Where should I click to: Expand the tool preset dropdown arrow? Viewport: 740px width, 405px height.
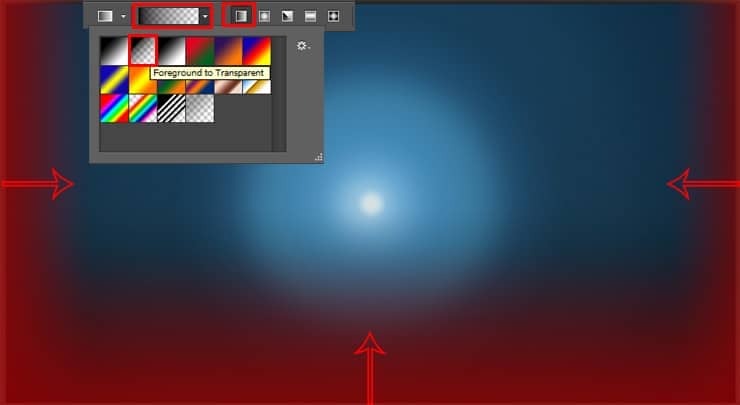123,16
